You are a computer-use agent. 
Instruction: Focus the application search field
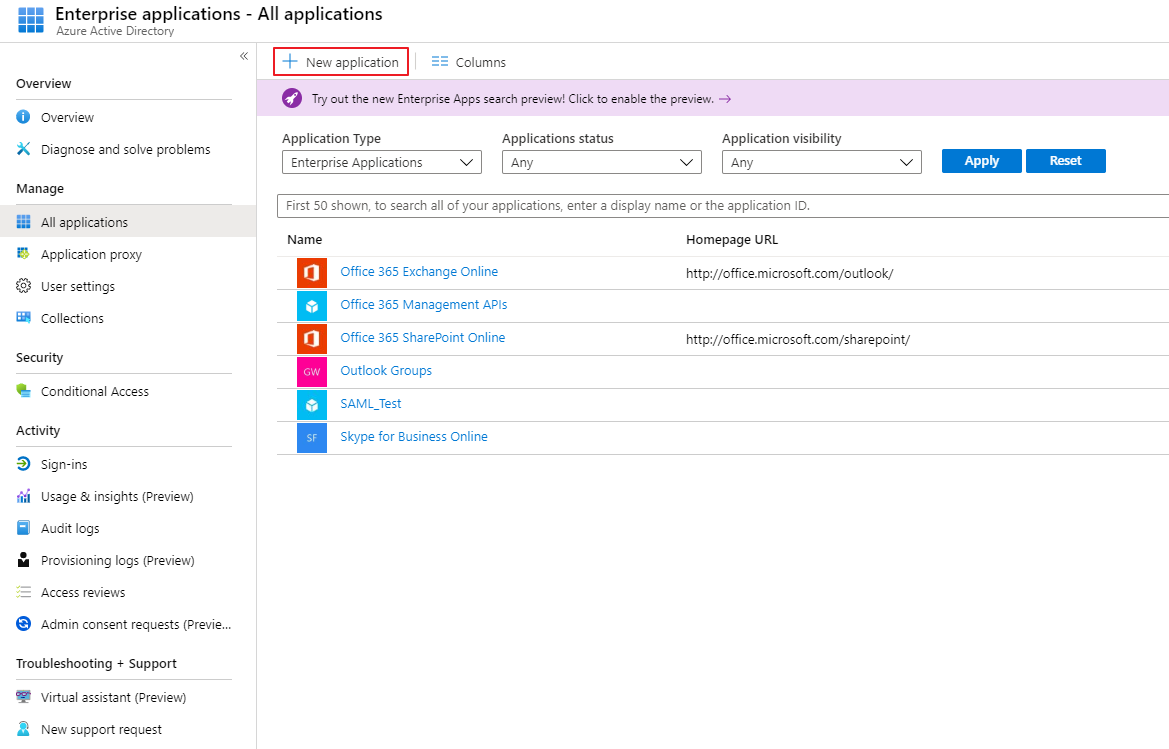(x=722, y=205)
